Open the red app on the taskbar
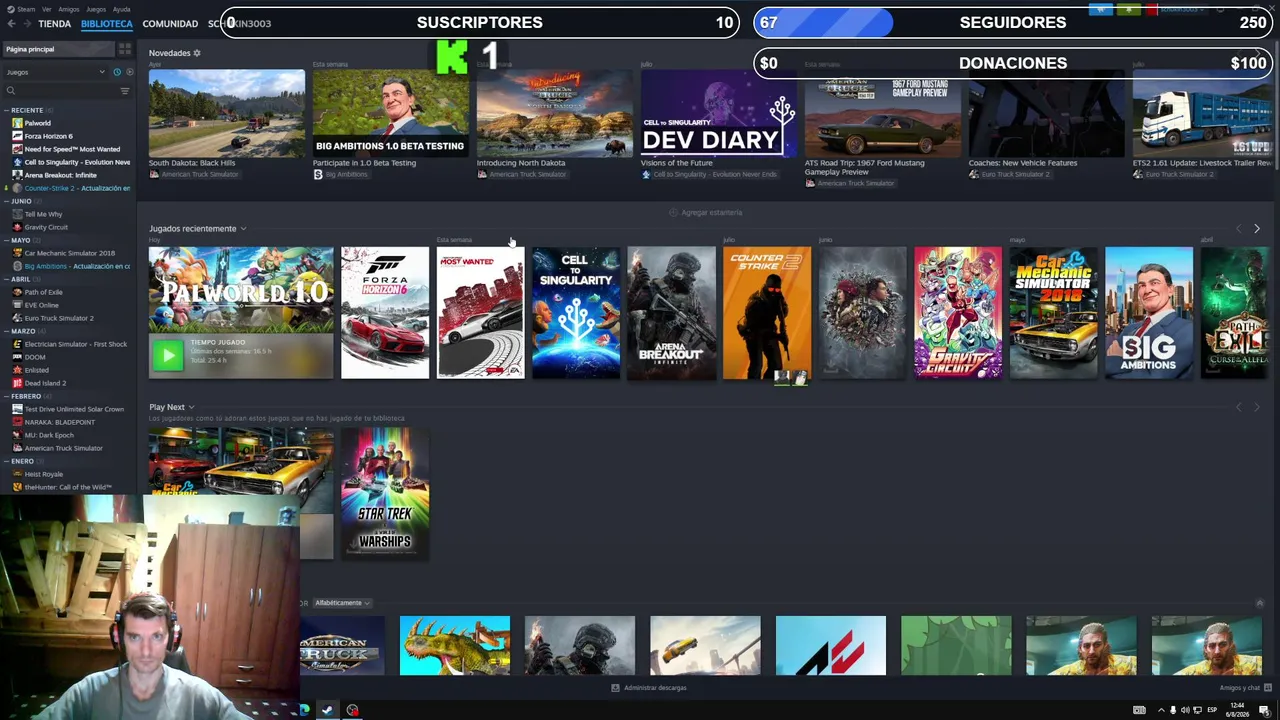 pyautogui.click(x=352, y=710)
